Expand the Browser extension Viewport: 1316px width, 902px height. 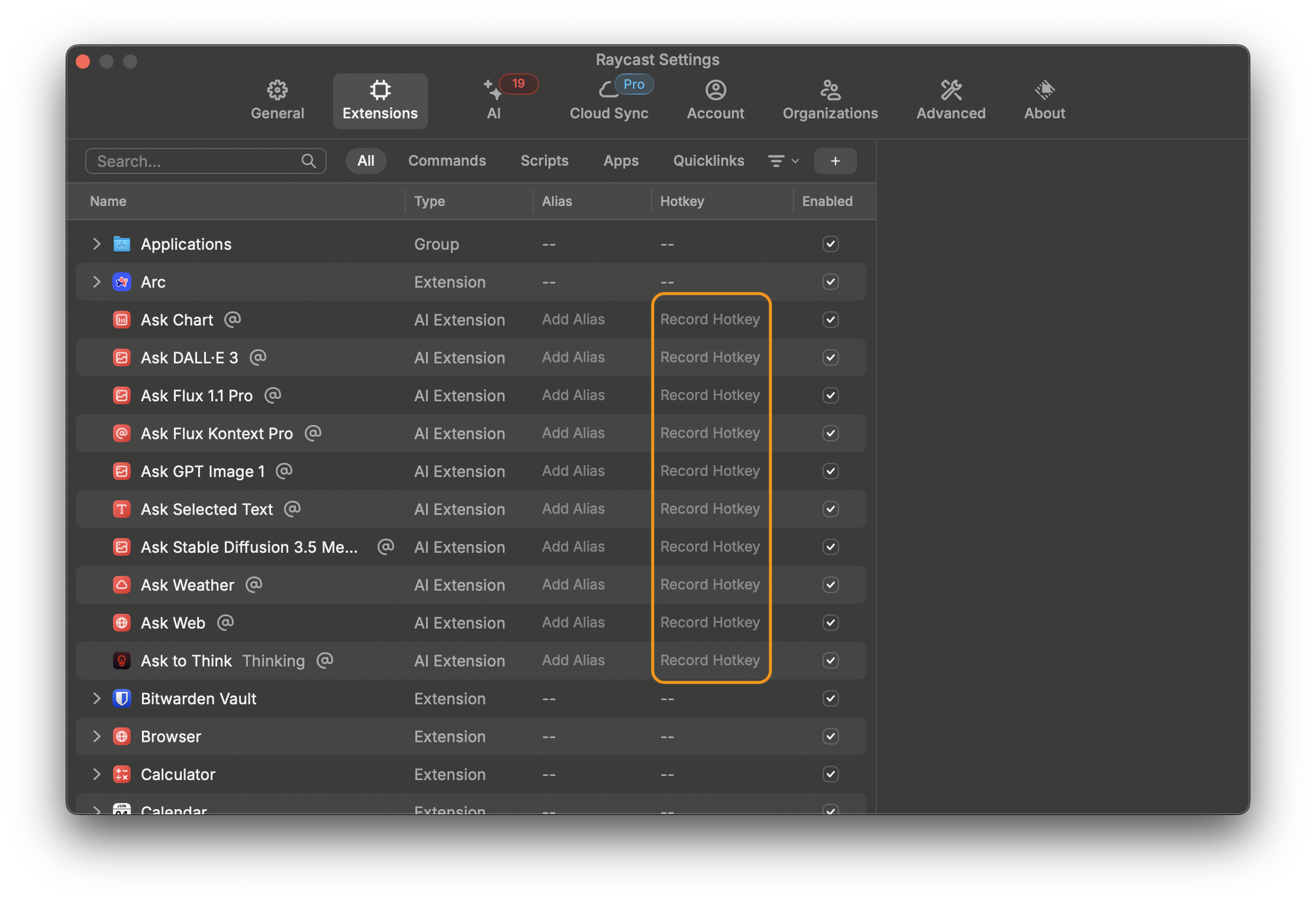[x=97, y=736]
